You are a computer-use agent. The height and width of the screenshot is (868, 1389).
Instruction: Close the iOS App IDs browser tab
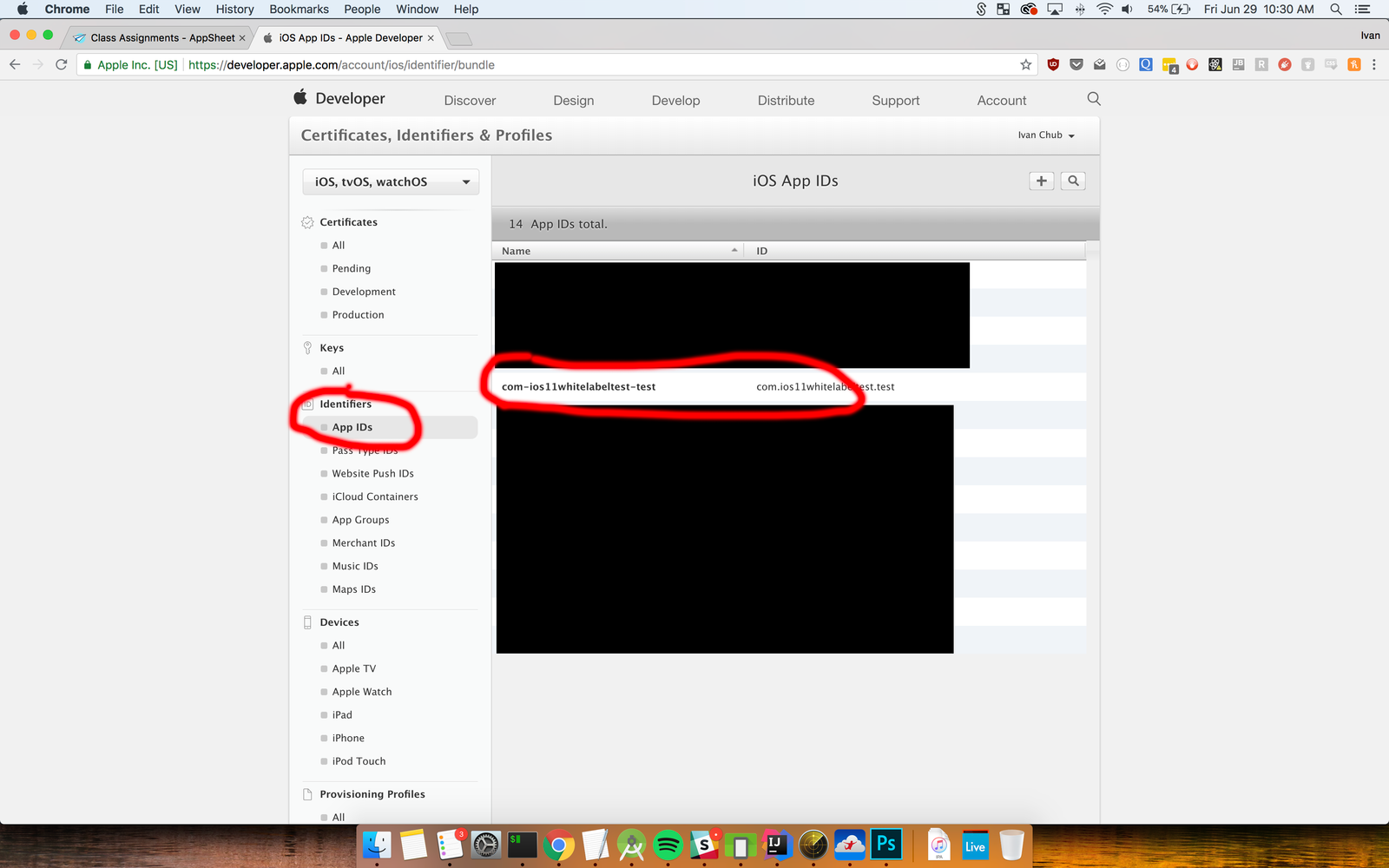tap(431, 38)
